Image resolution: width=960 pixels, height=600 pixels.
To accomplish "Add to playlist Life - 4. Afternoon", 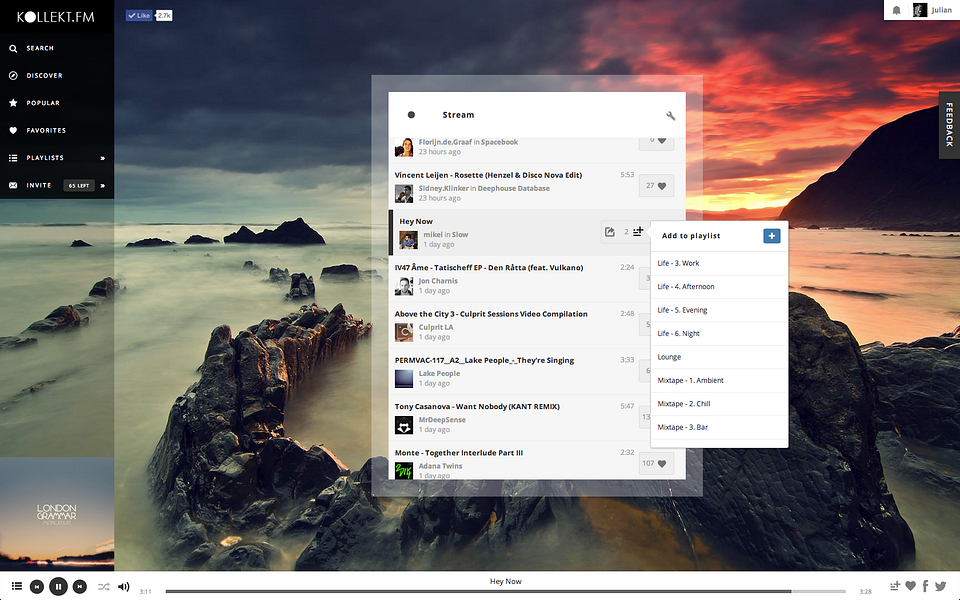I will coord(719,287).
